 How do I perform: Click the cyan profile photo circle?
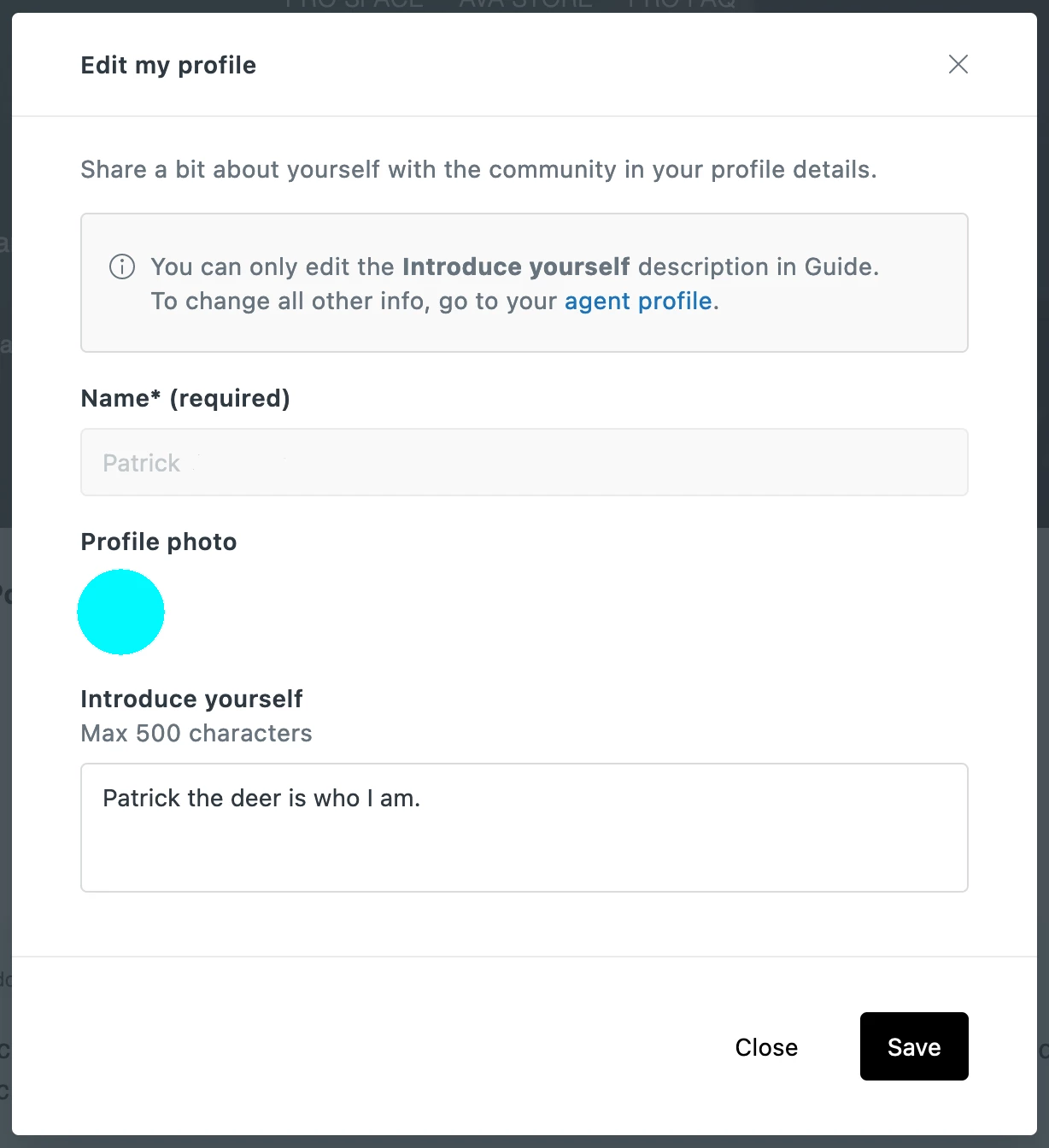tap(121, 612)
